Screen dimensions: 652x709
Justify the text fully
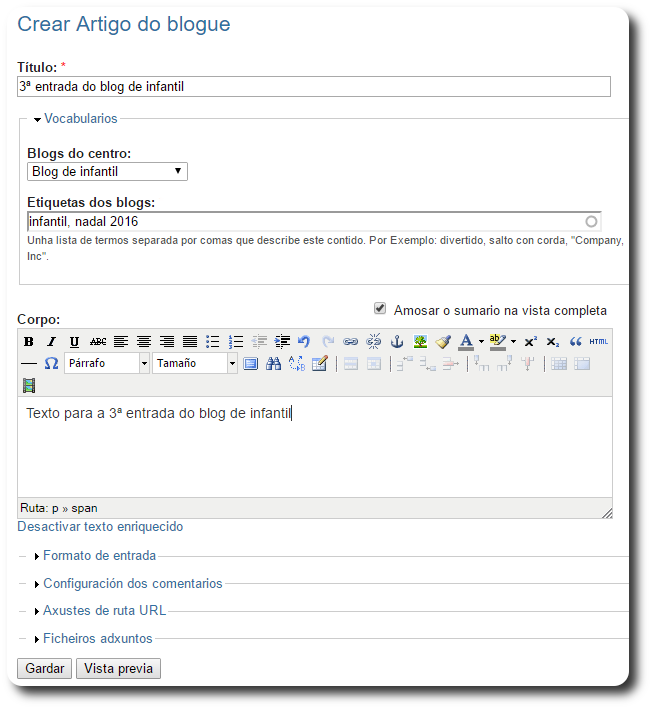(x=190, y=341)
